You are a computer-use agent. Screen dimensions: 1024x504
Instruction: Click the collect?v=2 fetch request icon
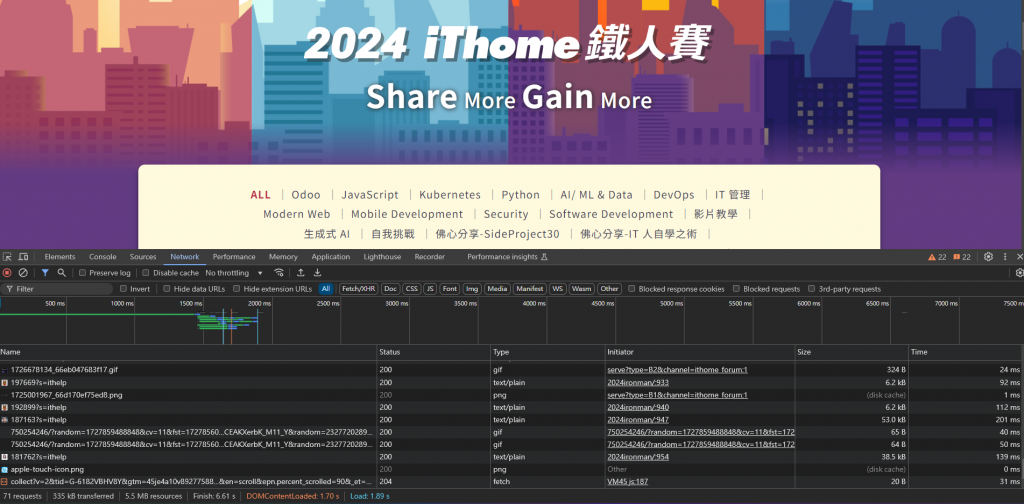coord(5,482)
